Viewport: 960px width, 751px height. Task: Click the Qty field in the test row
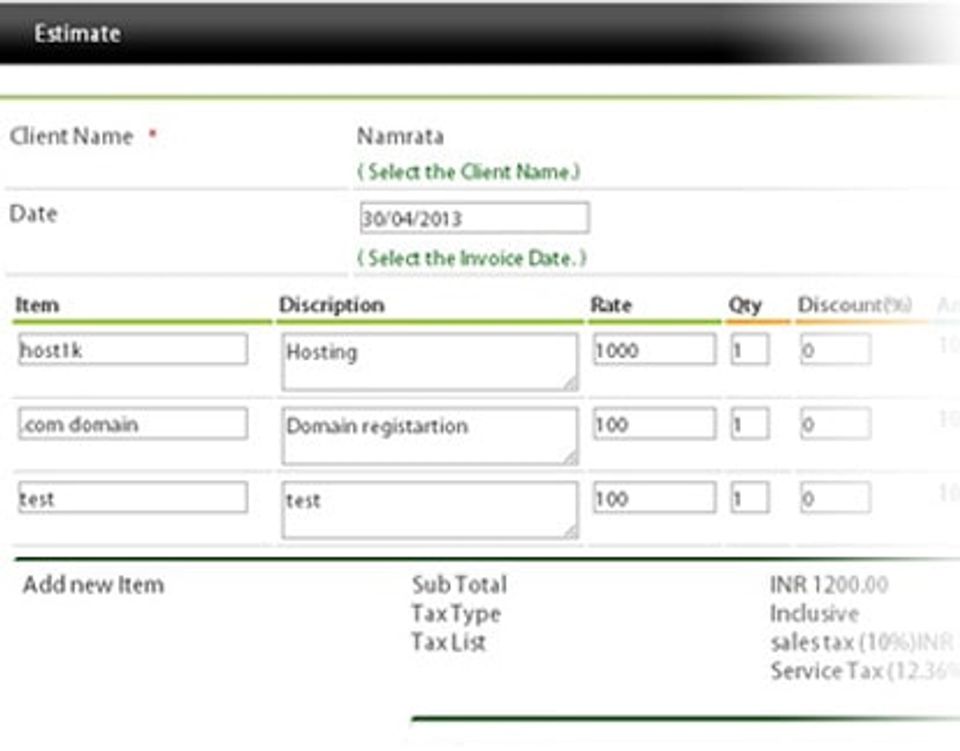pos(750,498)
